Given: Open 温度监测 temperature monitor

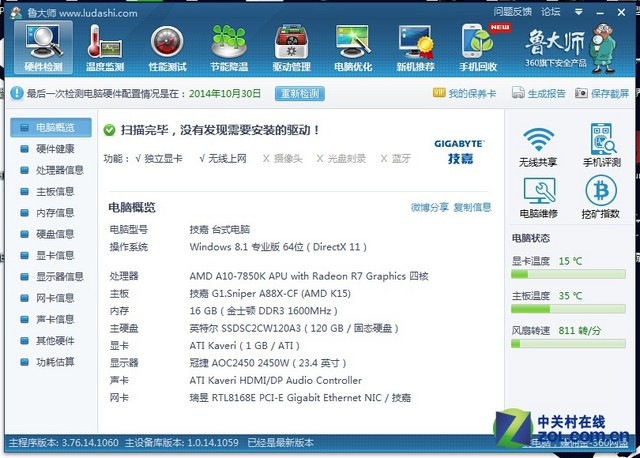Looking at the screenshot, I should point(105,48).
